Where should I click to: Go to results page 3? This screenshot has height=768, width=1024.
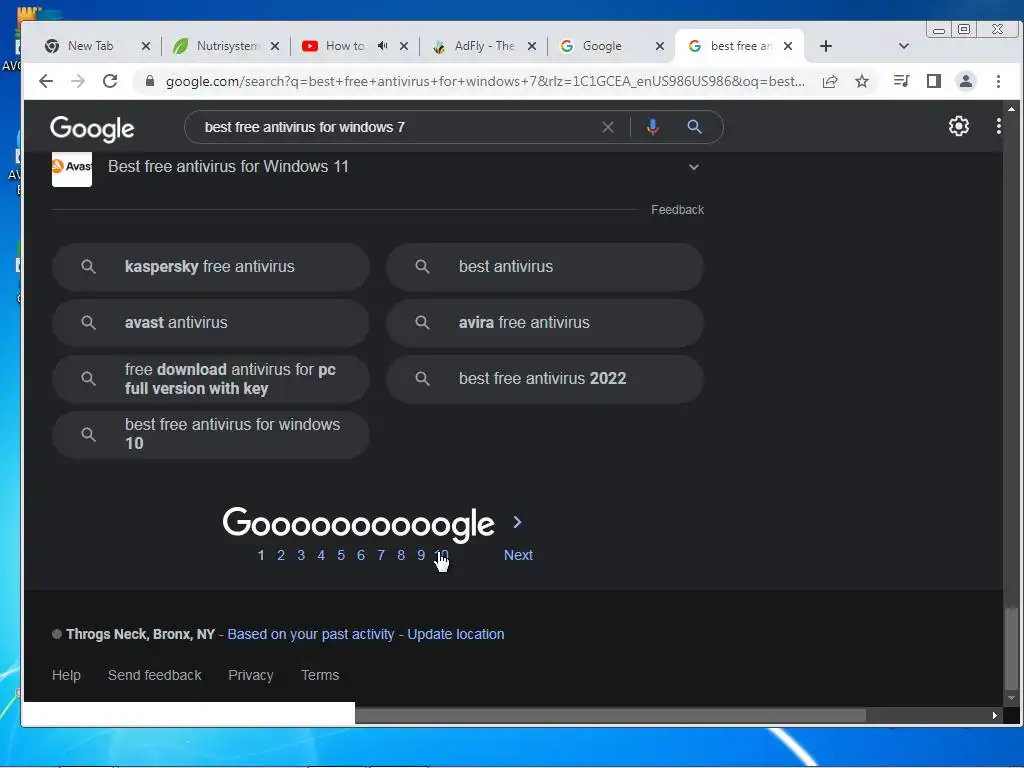301,555
